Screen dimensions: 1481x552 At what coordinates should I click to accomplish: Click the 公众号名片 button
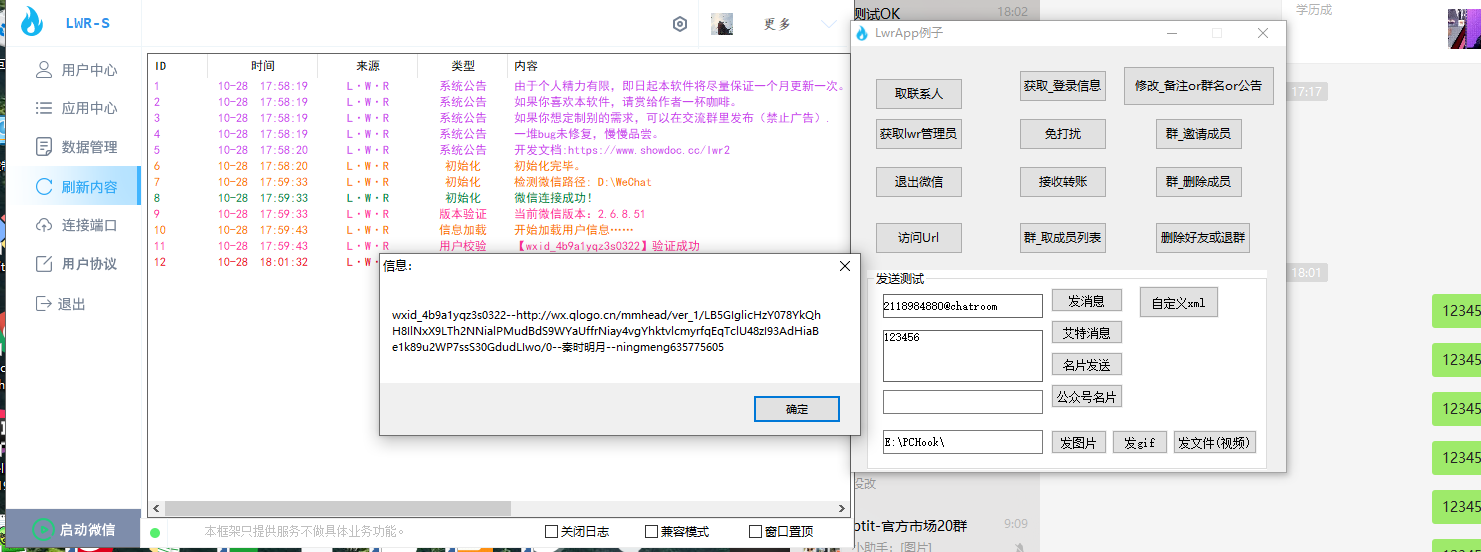point(1086,397)
